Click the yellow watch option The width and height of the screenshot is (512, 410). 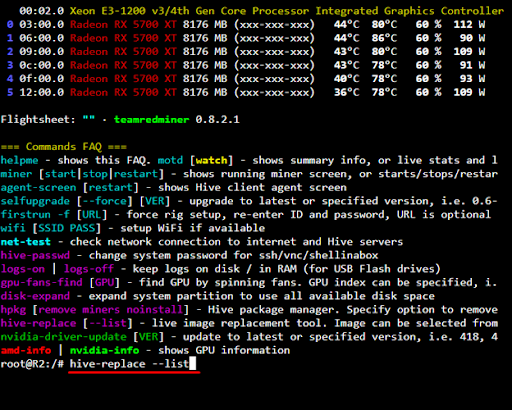point(211,160)
